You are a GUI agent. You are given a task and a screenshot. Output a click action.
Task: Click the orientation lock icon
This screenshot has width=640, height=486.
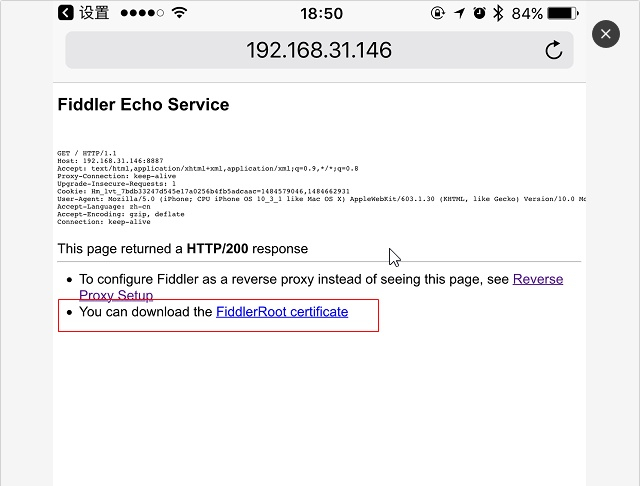click(437, 14)
